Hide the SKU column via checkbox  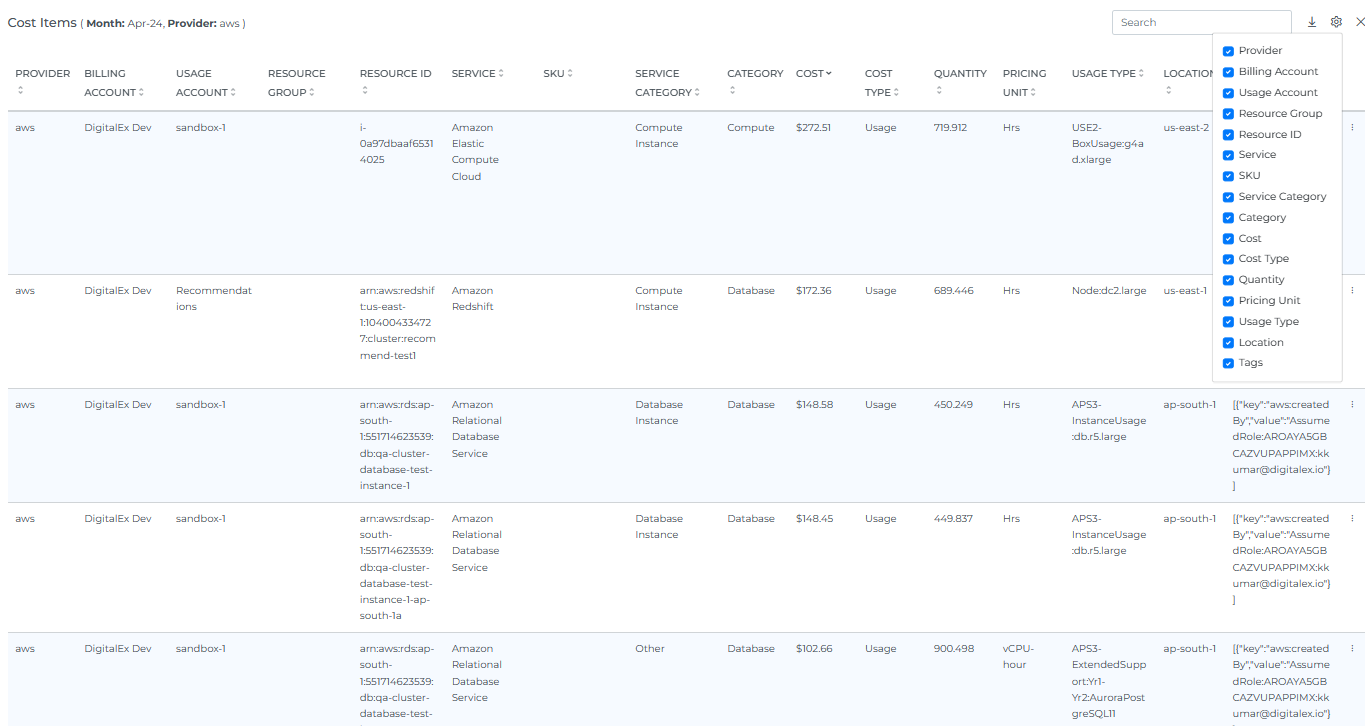point(1228,176)
